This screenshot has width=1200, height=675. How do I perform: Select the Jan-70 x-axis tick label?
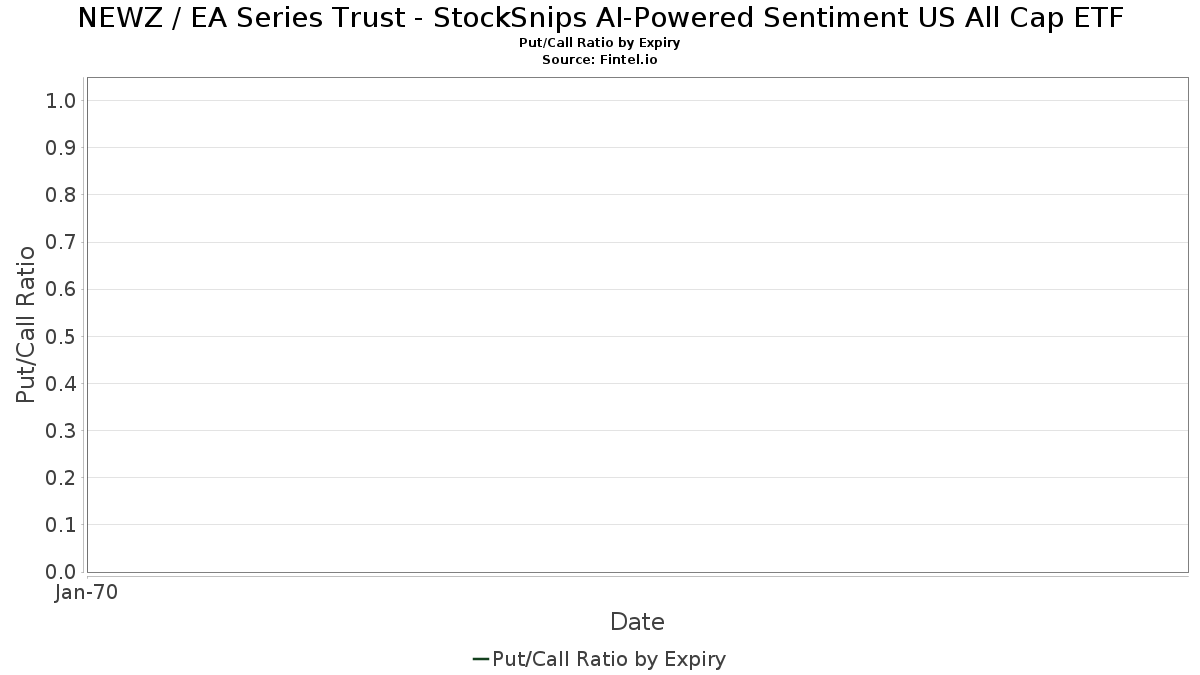coord(87,593)
